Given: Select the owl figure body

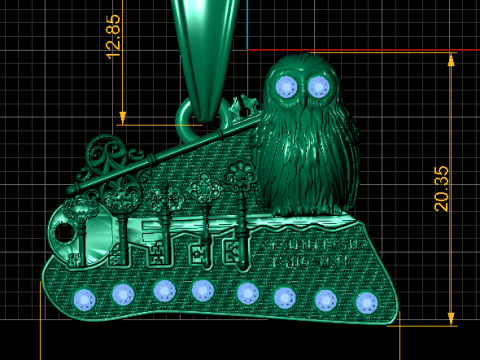Looking at the screenshot, I should (x=306, y=134).
